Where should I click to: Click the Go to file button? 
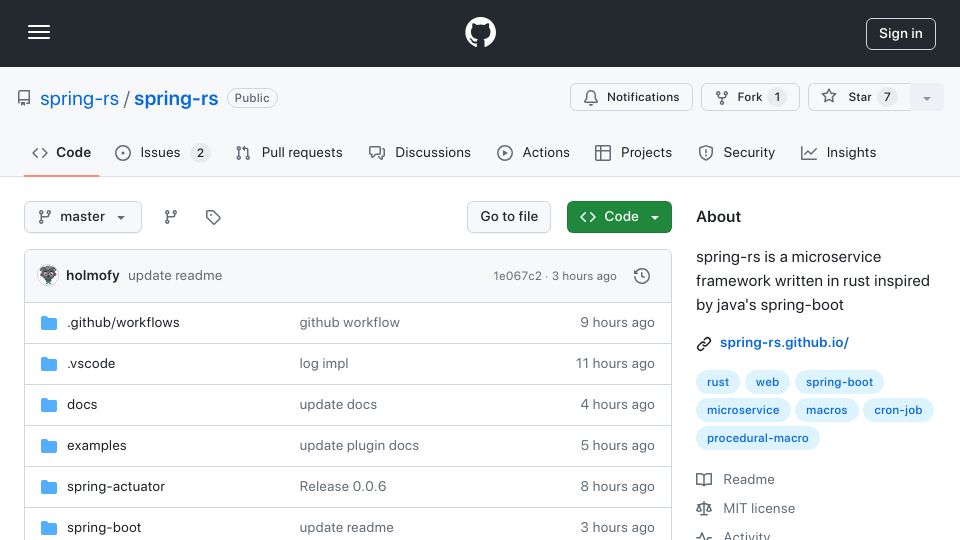(x=509, y=217)
